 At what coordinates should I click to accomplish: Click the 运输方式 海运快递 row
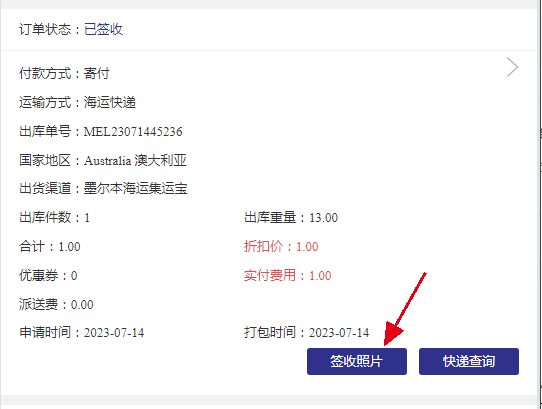click(77, 102)
